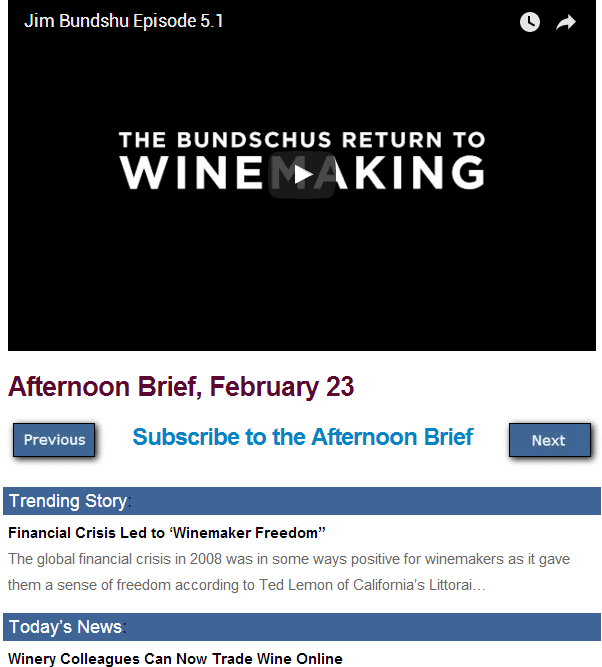Image resolution: width=602 pixels, height=667 pixels.
Task: Click the Watch Later clock icon
Action: pos(530,22)
